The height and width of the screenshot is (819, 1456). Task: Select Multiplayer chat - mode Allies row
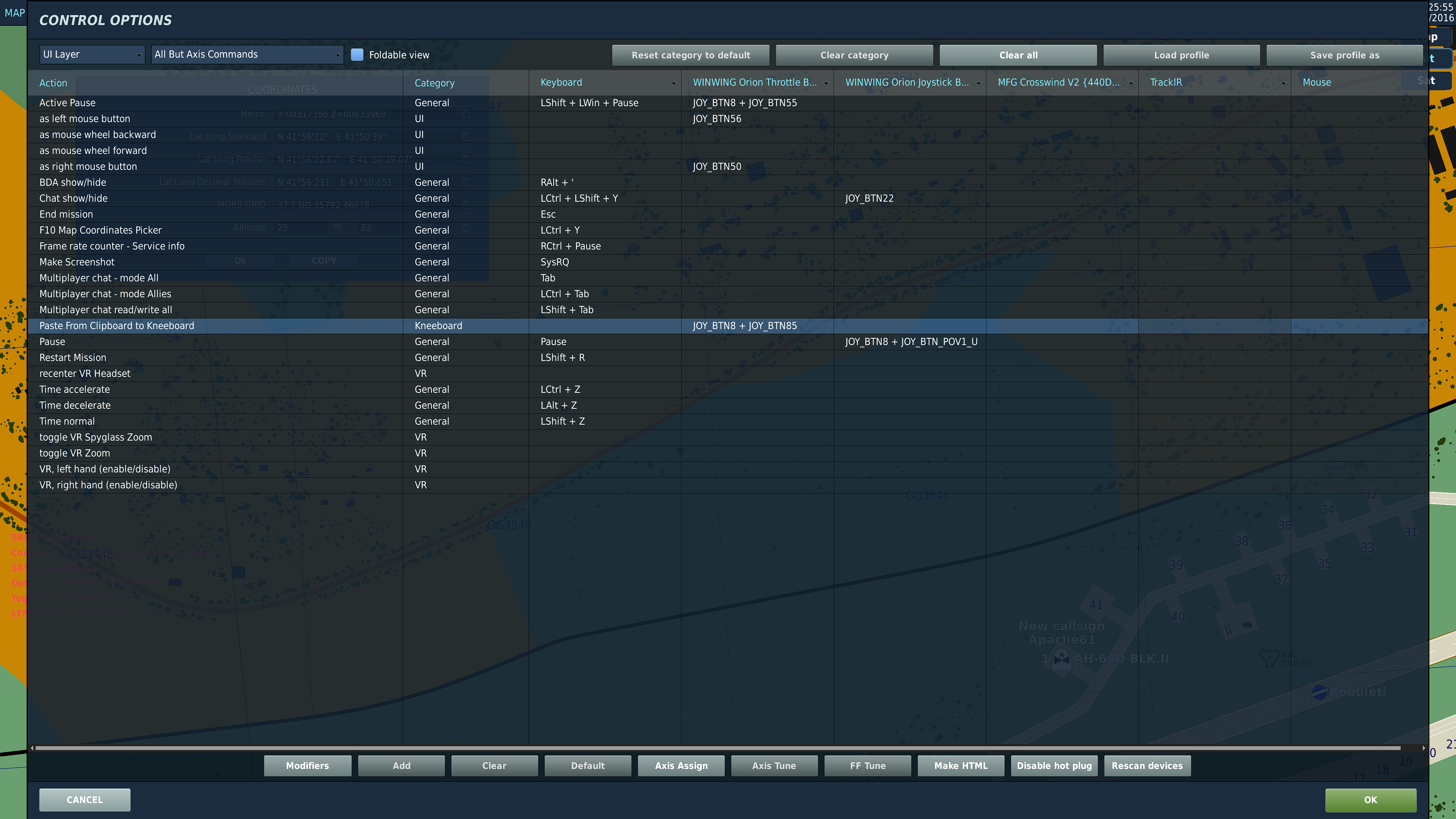pos(728,294)
